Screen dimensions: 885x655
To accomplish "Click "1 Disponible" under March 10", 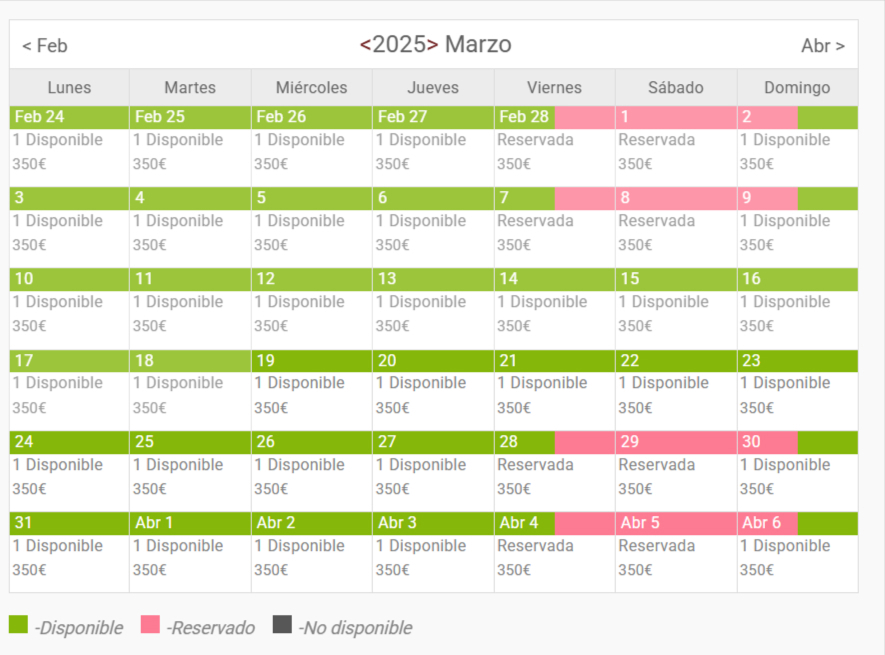I will 57,302.
